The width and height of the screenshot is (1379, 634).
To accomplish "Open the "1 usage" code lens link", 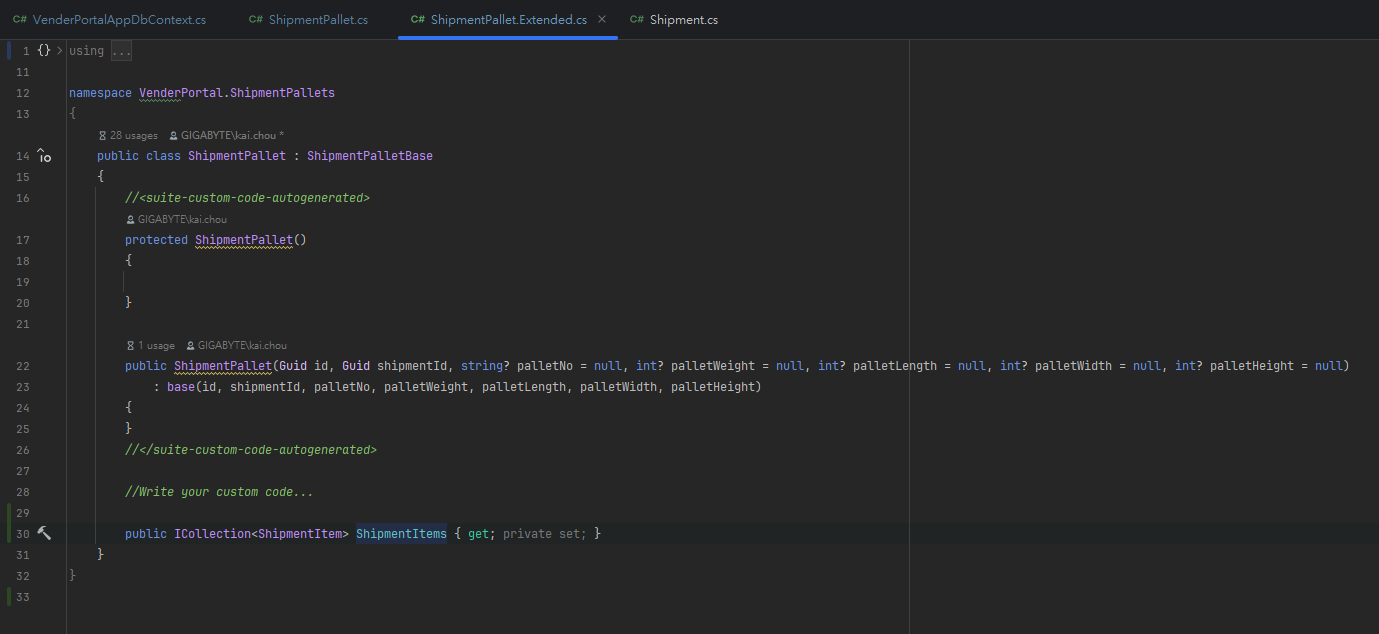I will (x=156, y=345).
